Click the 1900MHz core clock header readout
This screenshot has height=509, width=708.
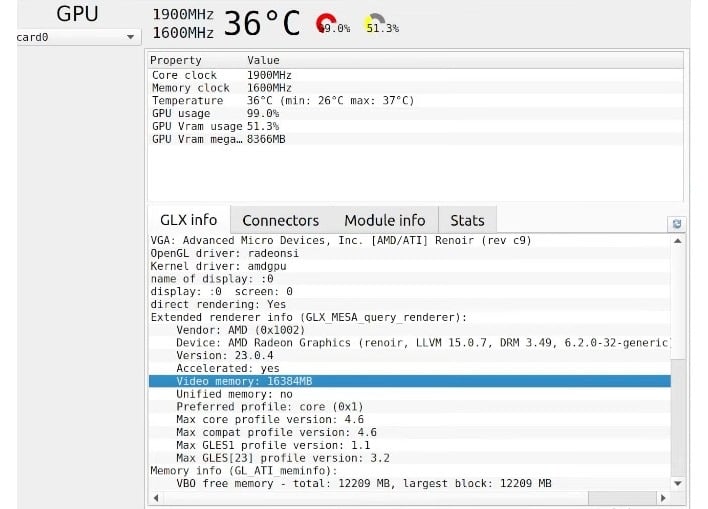[183, 14]
